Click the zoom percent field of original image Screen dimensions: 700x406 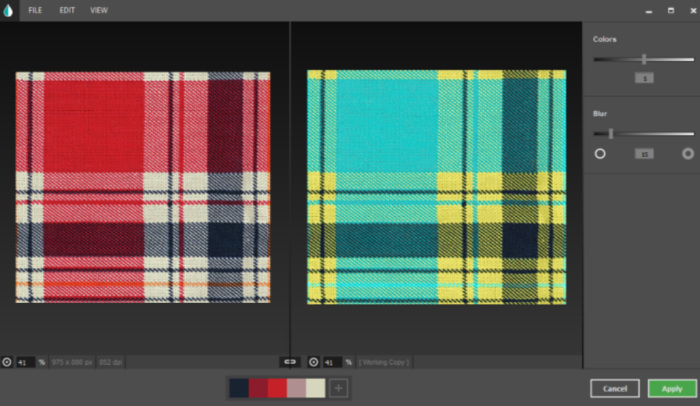pos(25,362)
